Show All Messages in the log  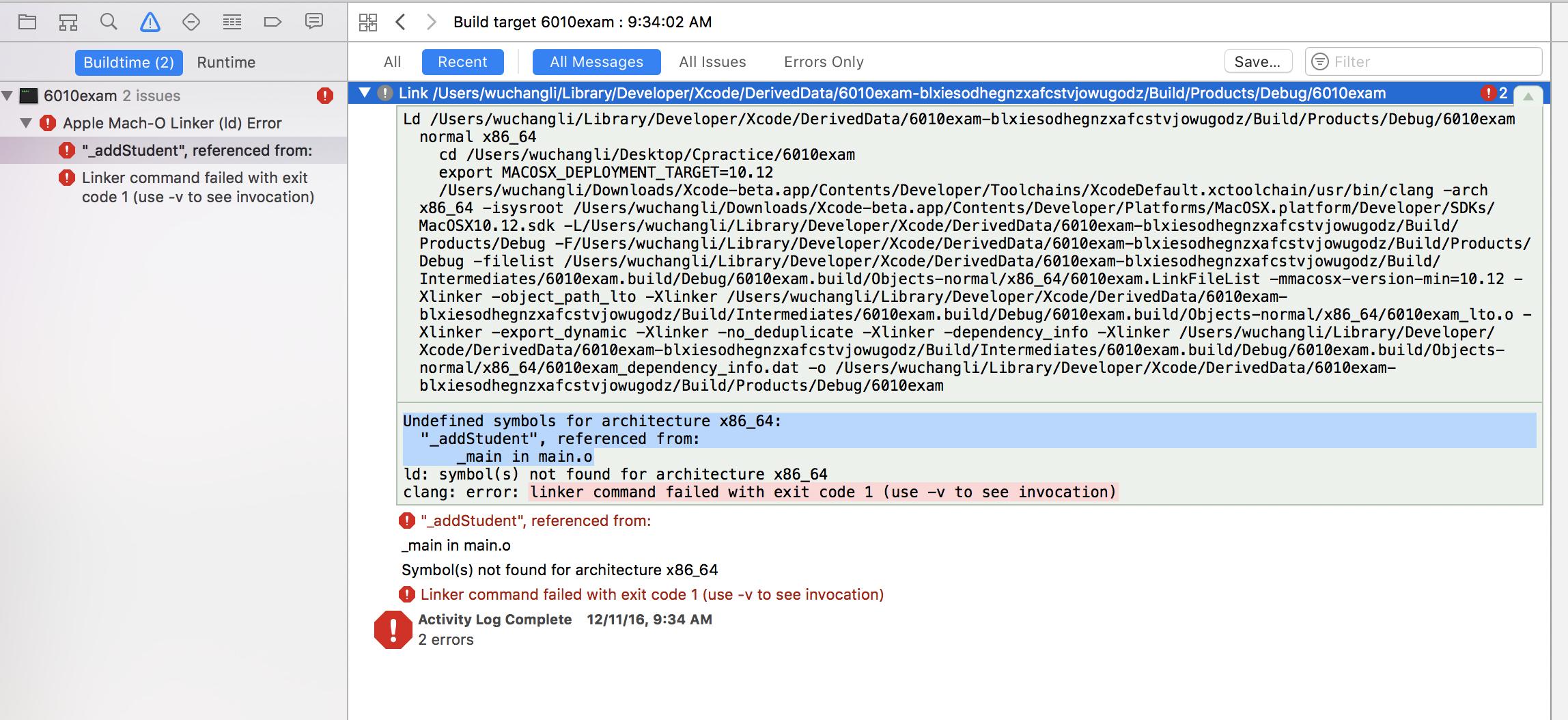[596, 61]
